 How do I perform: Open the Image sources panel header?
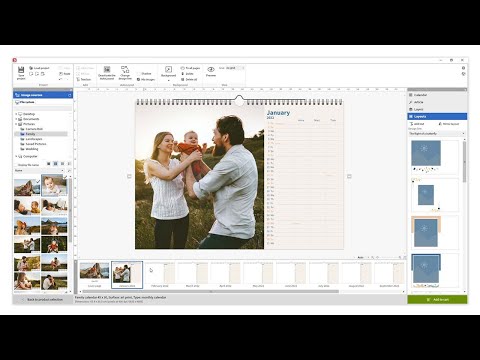point(43,95)
